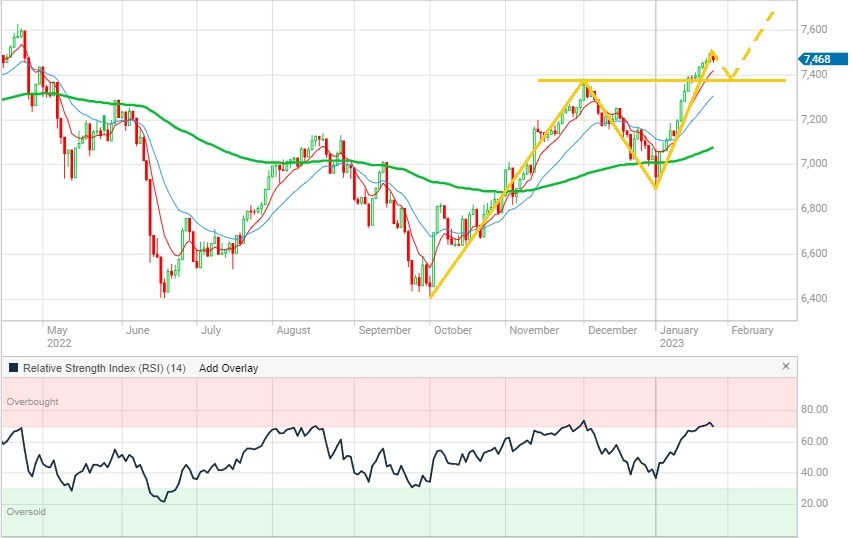Click the RSI indicator color square
This screenshot has height=538, width=852.
tap(13, 368)
